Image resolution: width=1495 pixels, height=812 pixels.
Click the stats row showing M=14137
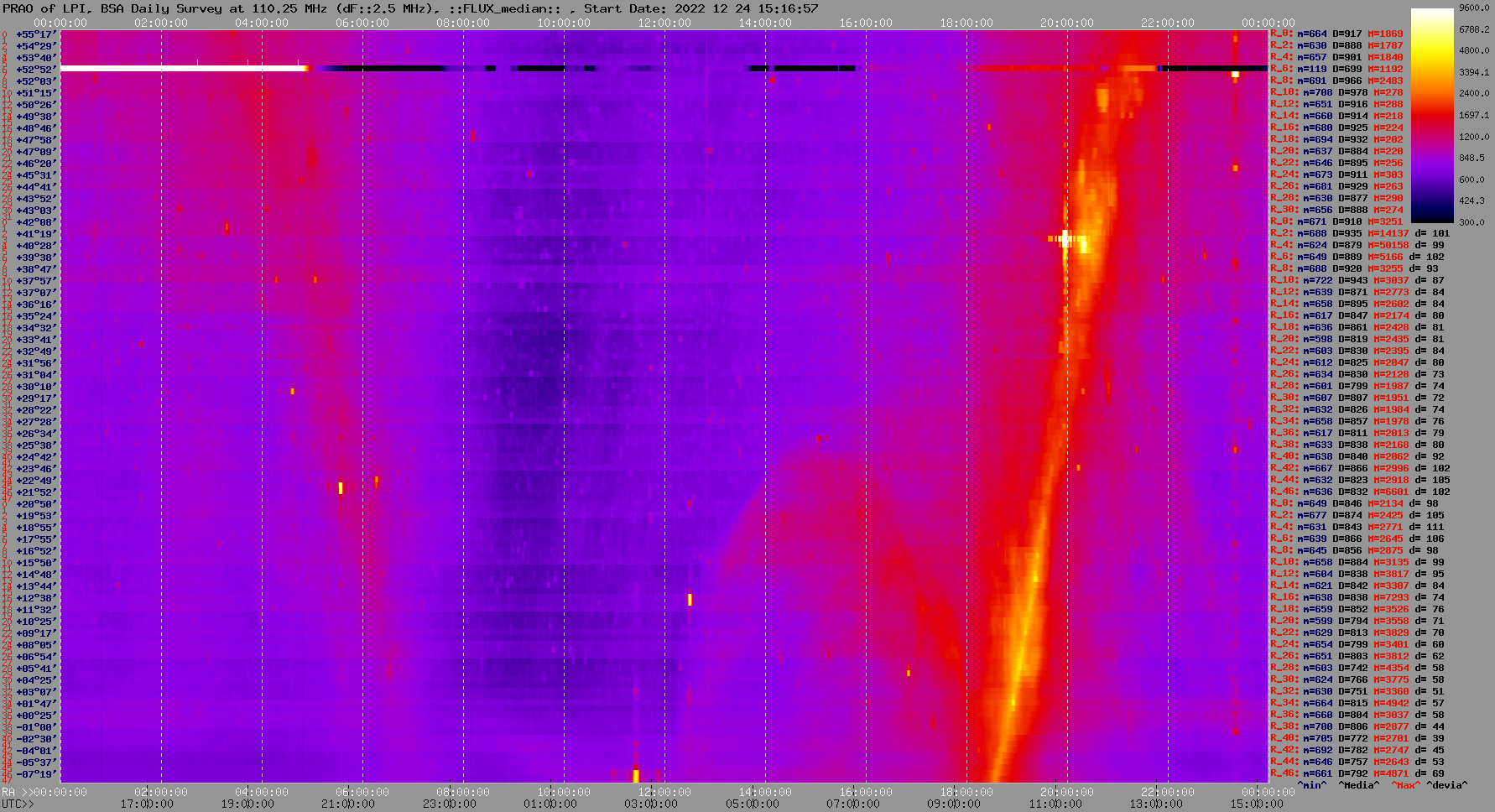point(1360,233)
